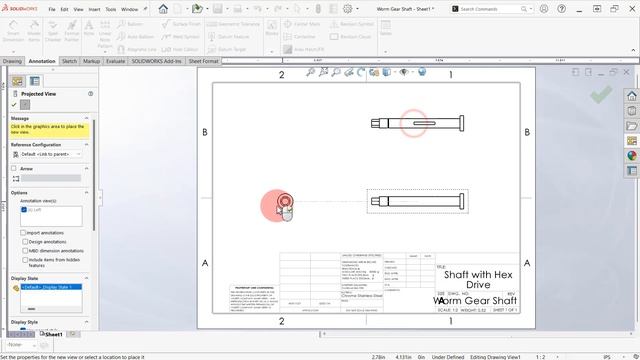Collapse the Arrow section
640x360 pixels.
(x=87, y=169)
